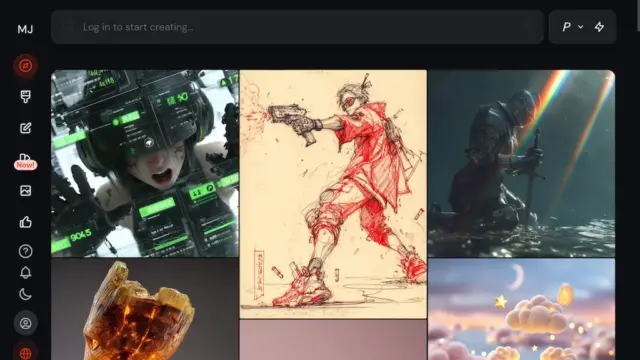Image resolution: width=640 pixels, height=360 pixels.
Task: Open the Organize image gallery icon
Action: 25,191
